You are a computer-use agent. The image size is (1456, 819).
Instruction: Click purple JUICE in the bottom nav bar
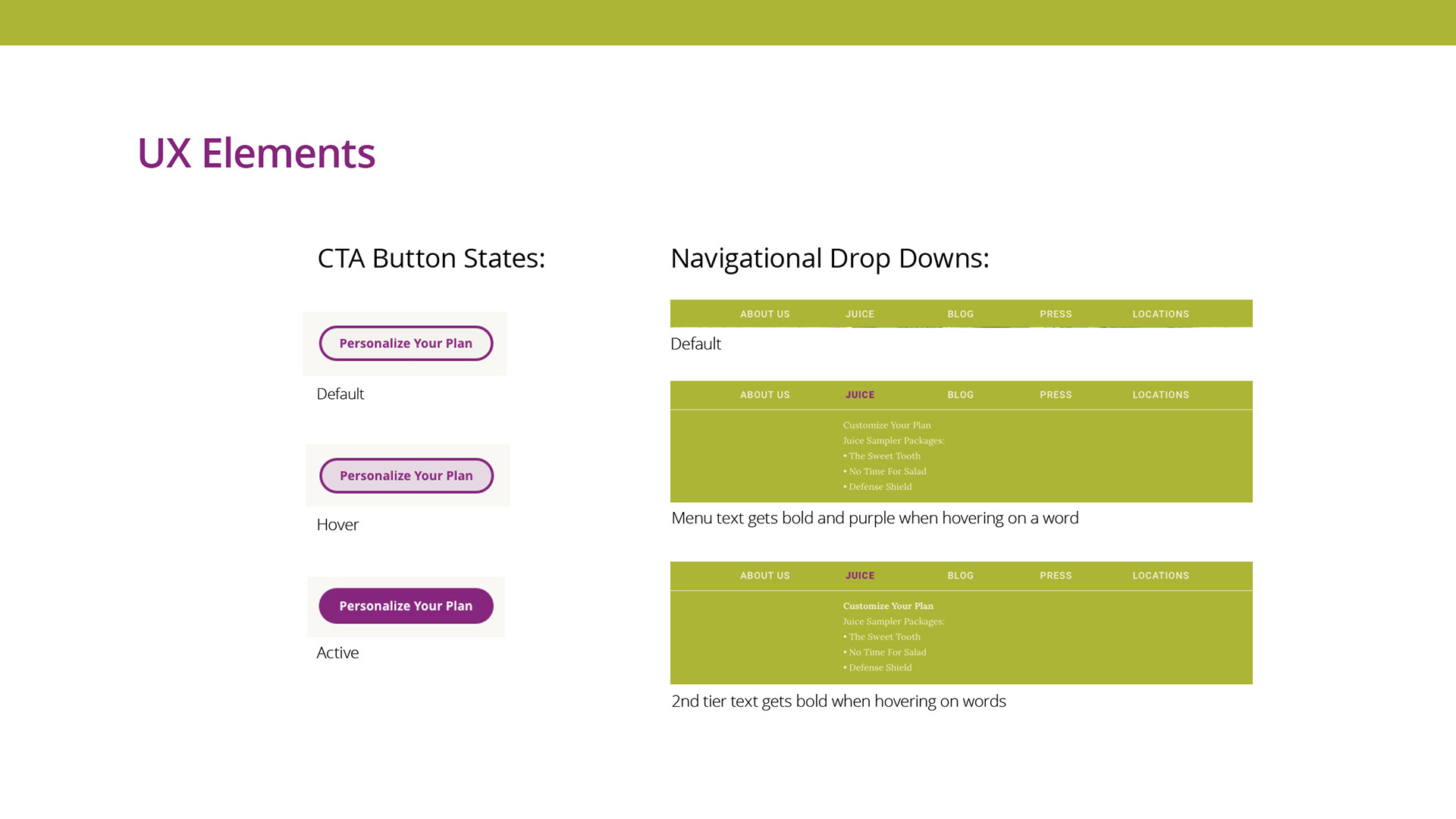coord(860,576)
